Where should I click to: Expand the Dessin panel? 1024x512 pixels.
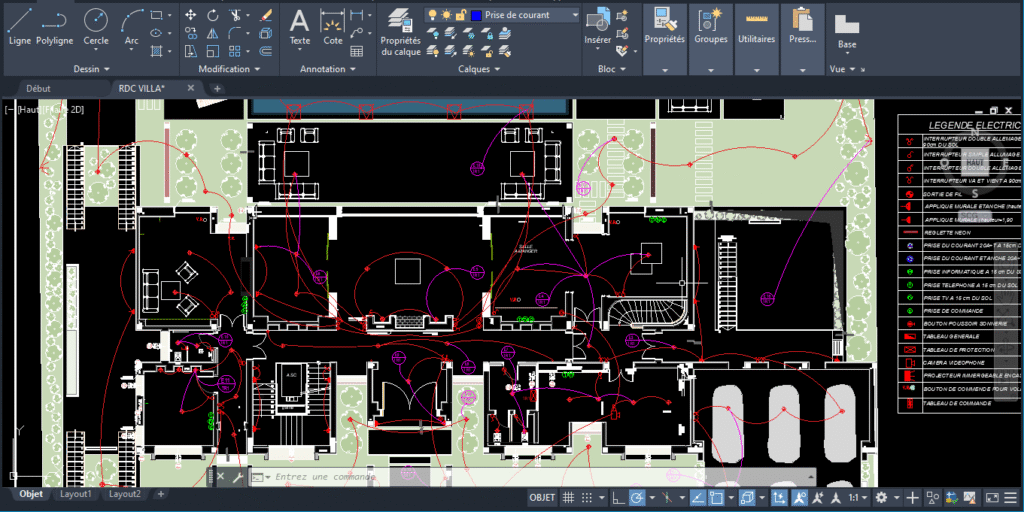(x=93, y=69)
